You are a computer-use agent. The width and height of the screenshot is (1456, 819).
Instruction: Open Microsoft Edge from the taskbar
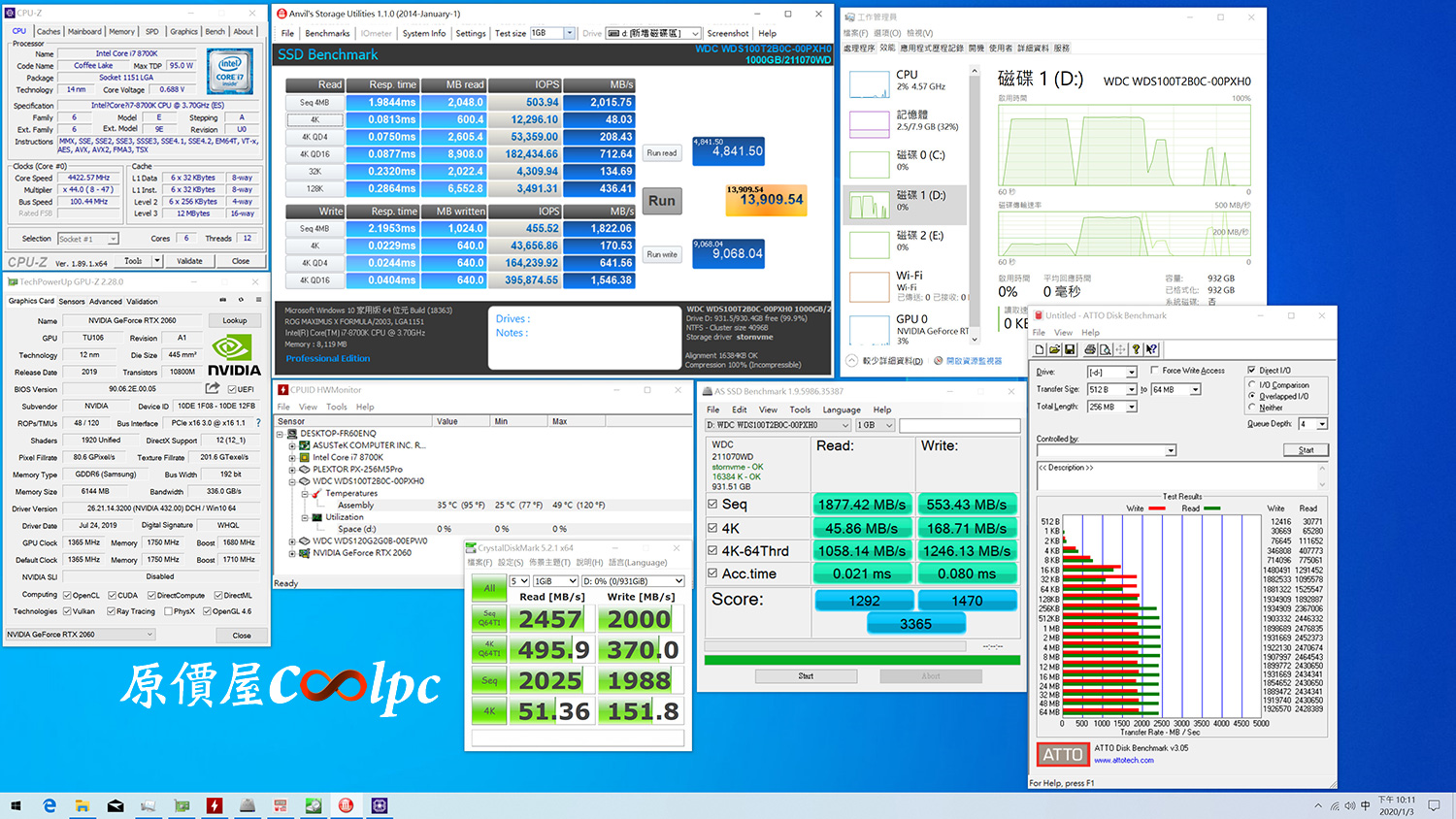point(50,805)
